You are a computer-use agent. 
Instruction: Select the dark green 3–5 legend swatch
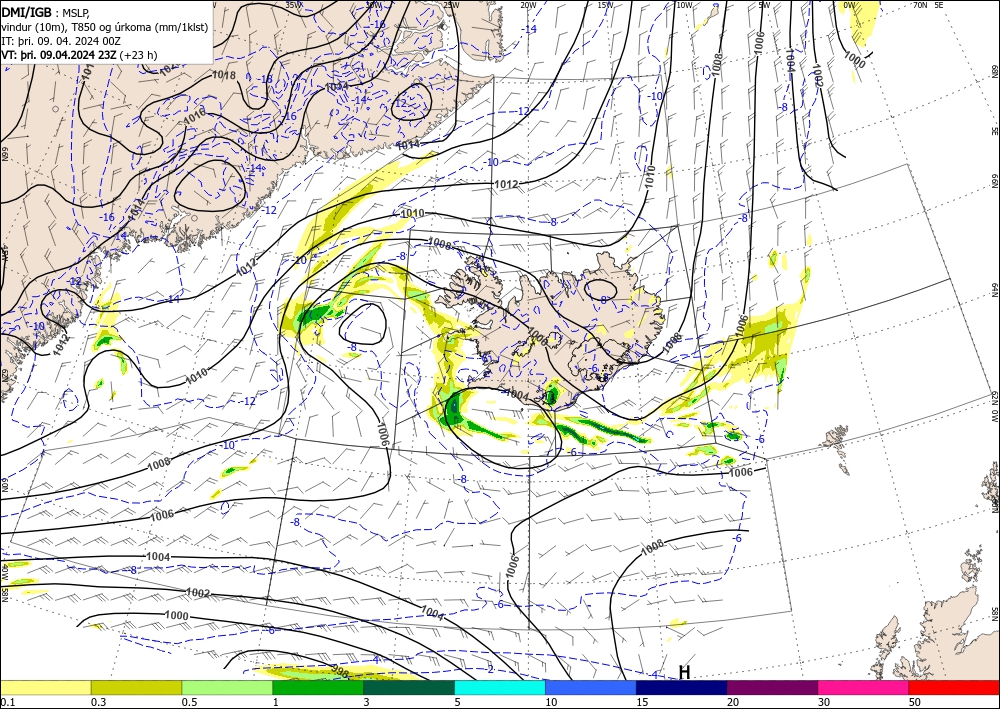[x=409, y=687]
